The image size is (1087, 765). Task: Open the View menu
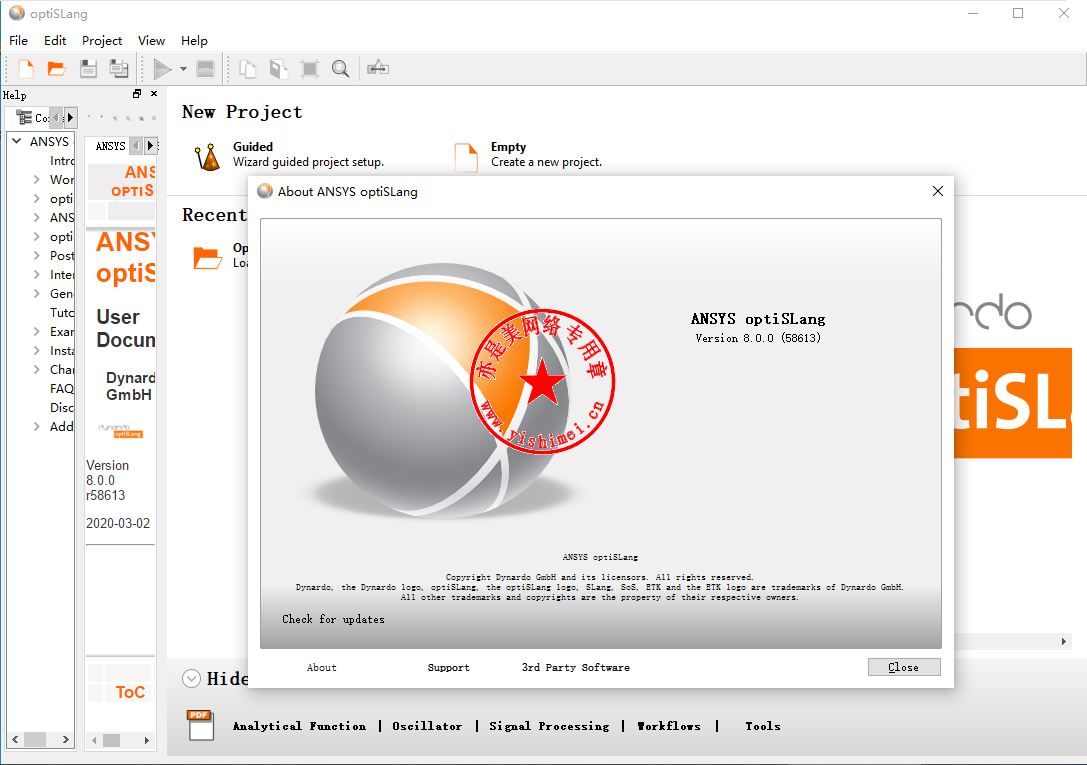(151, 41)
